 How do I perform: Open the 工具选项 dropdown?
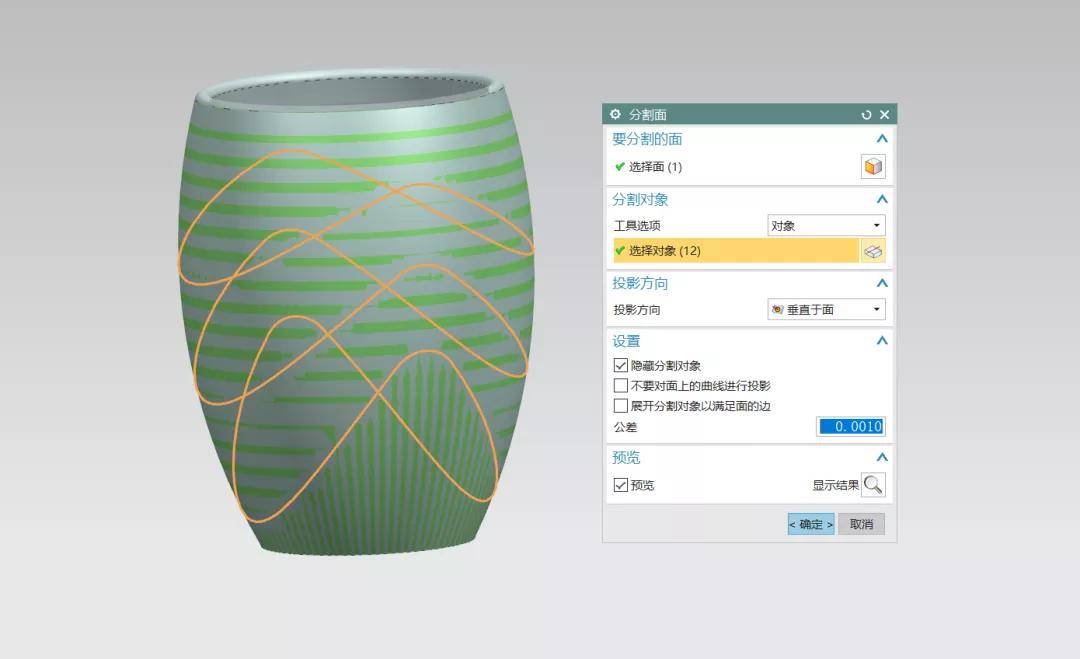tap(826, 226)
